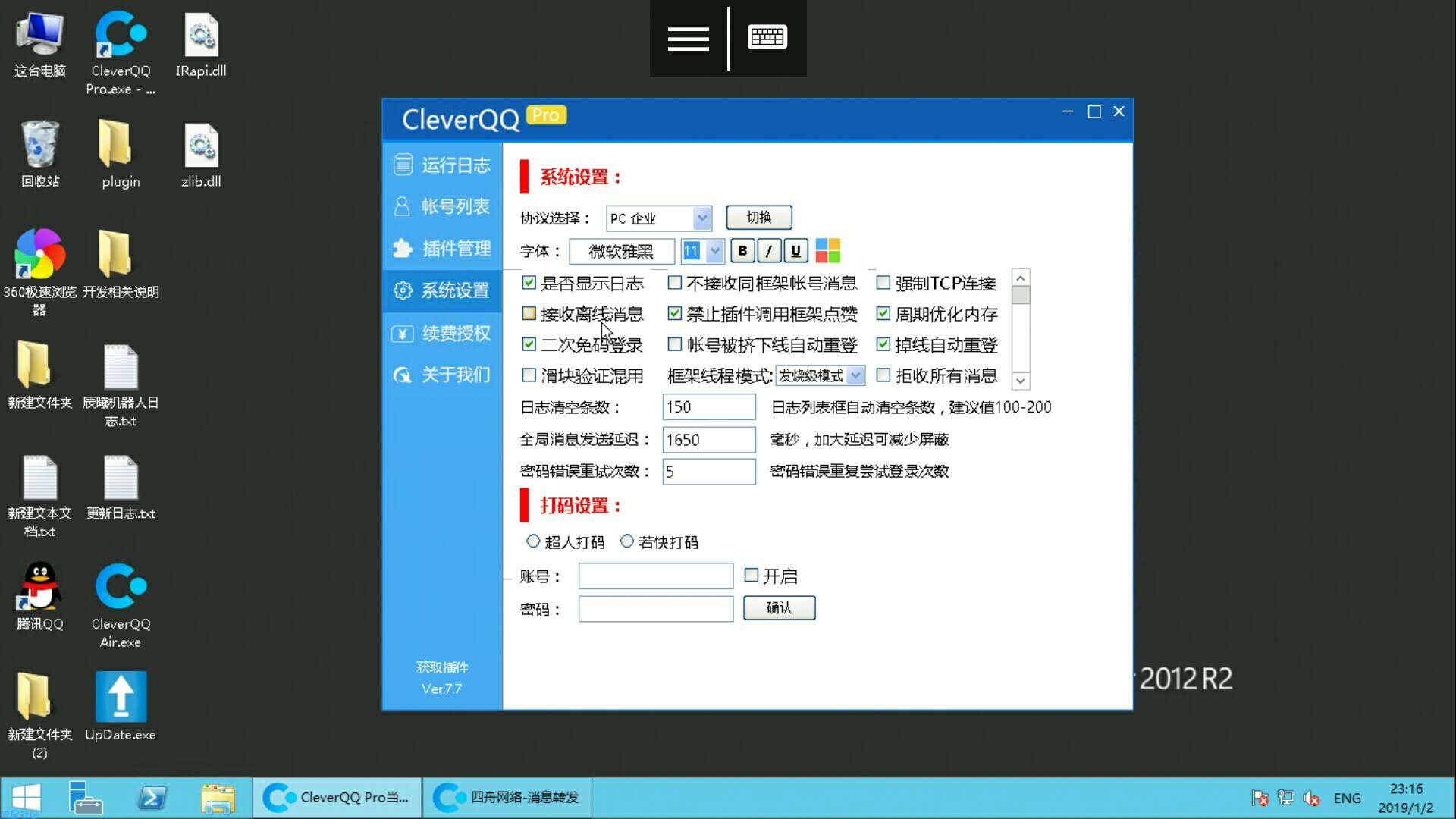Click the keyboard icon at top

coord(767,36)
